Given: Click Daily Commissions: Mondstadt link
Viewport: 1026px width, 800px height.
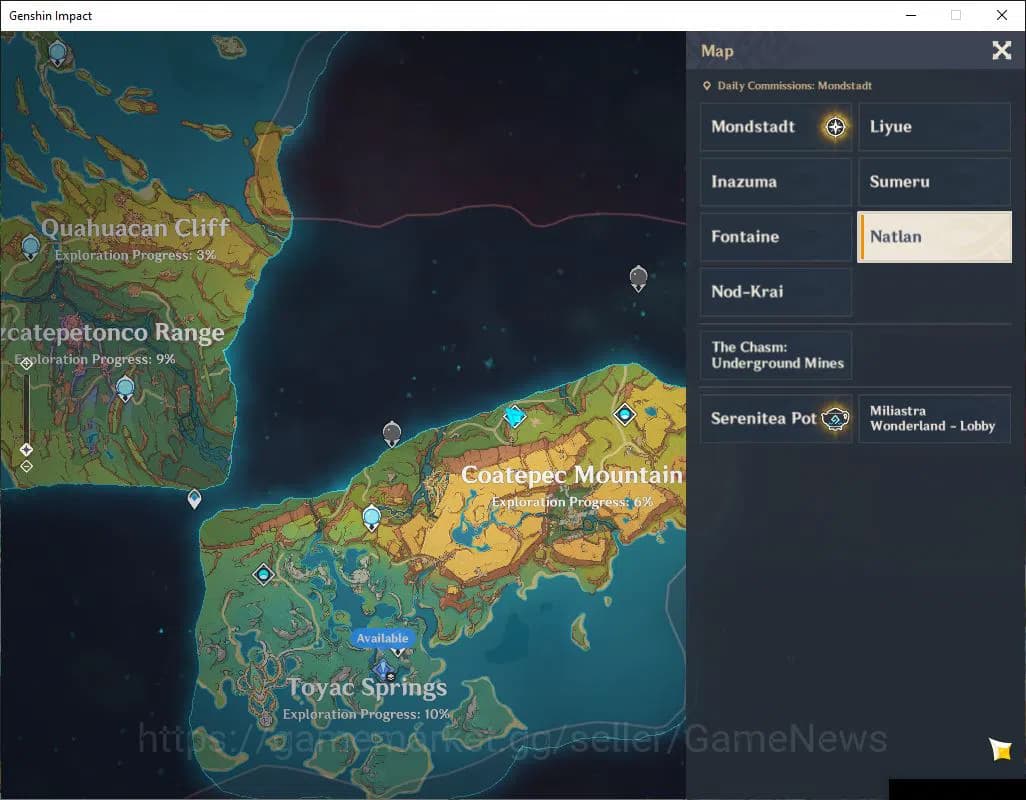Looking at the screenshot, I should (794, 86).
